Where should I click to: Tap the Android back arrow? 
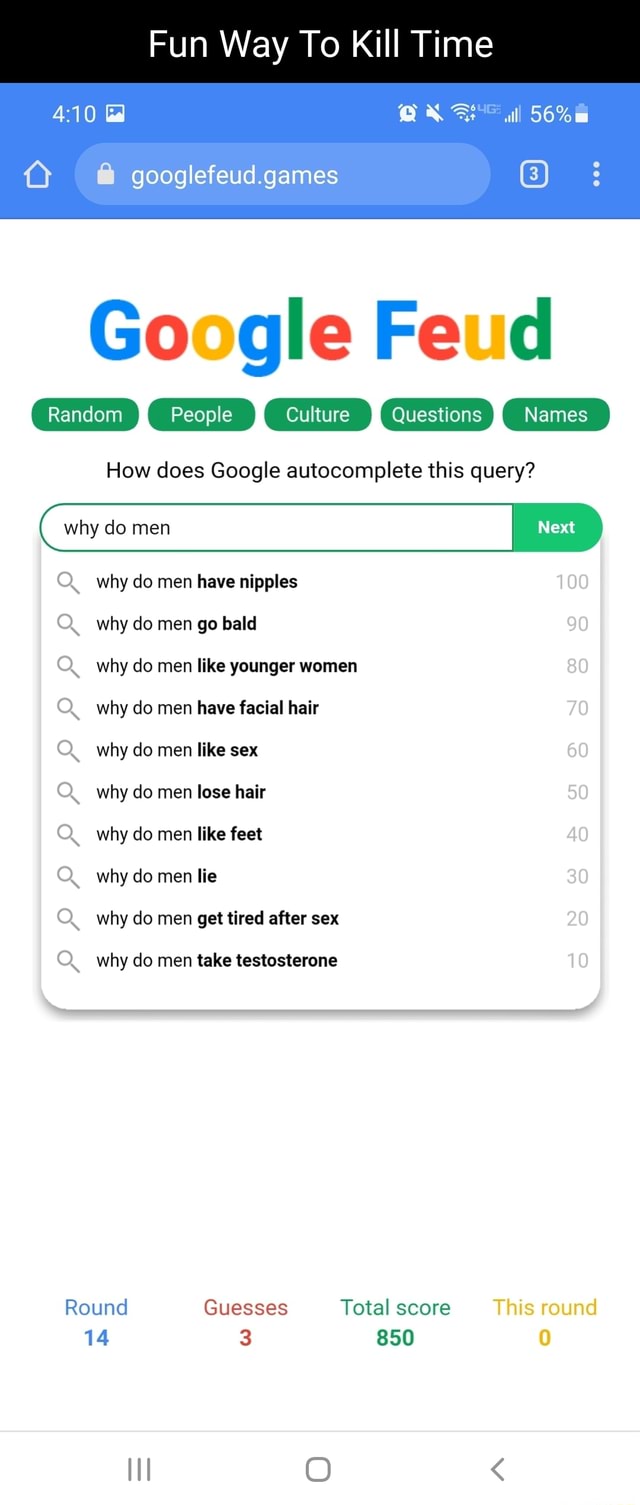498,1468
